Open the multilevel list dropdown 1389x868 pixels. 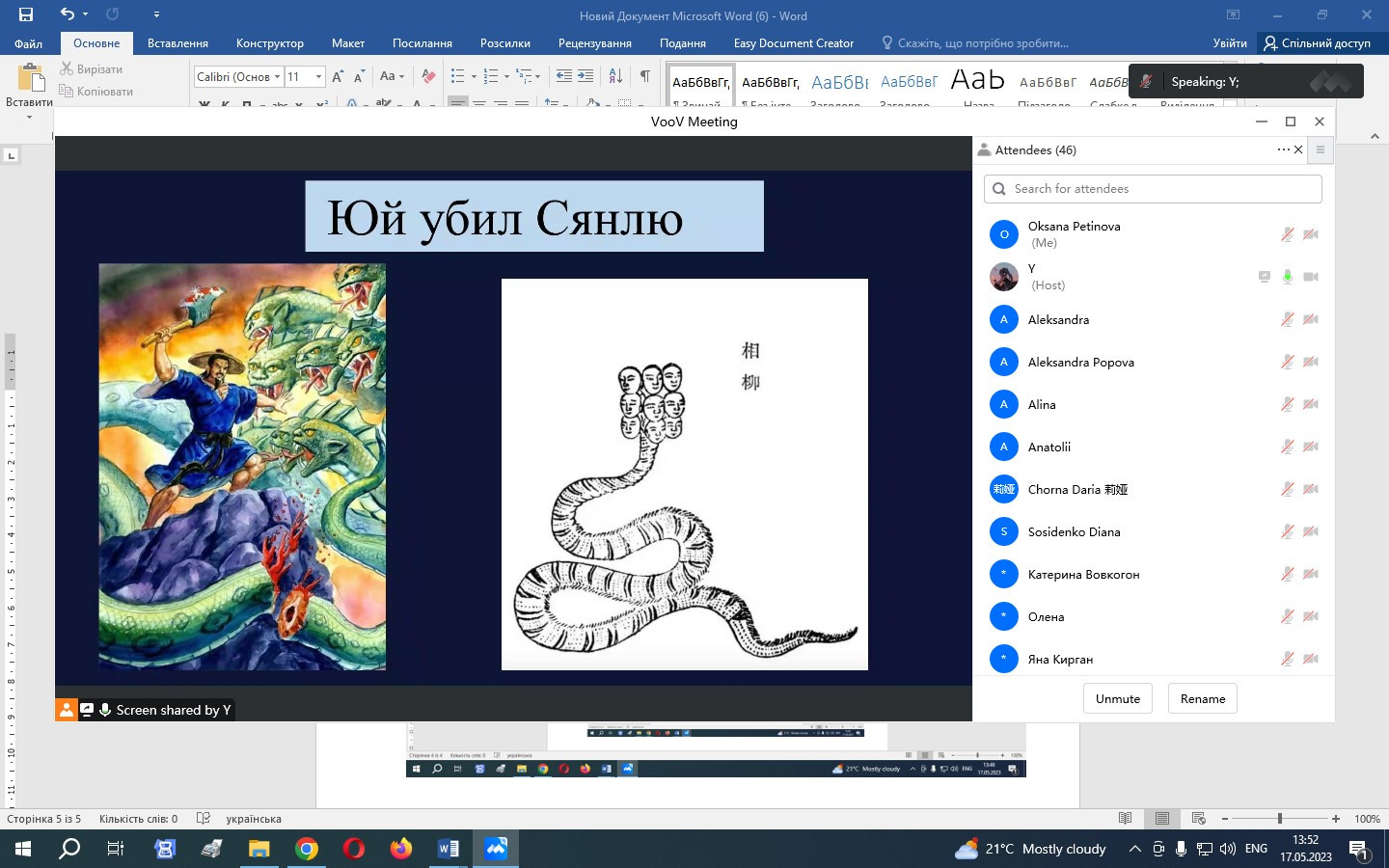tap(537, 76)
